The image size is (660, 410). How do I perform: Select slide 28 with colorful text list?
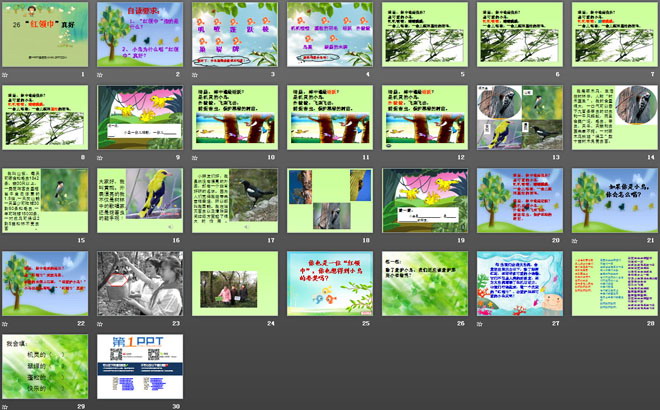click(x=613, y=283)
